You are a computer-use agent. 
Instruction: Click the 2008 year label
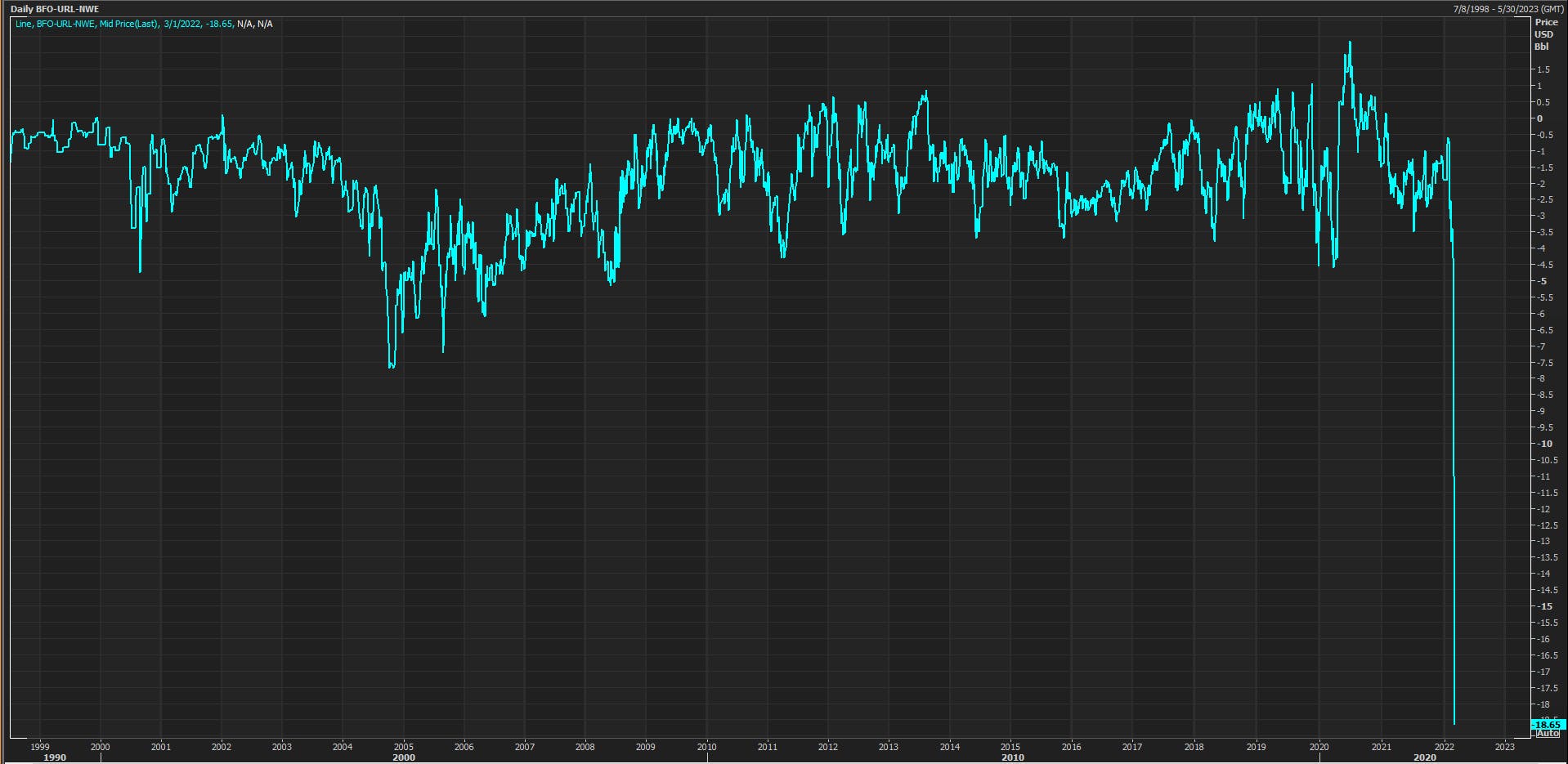(x=585, y=747)
